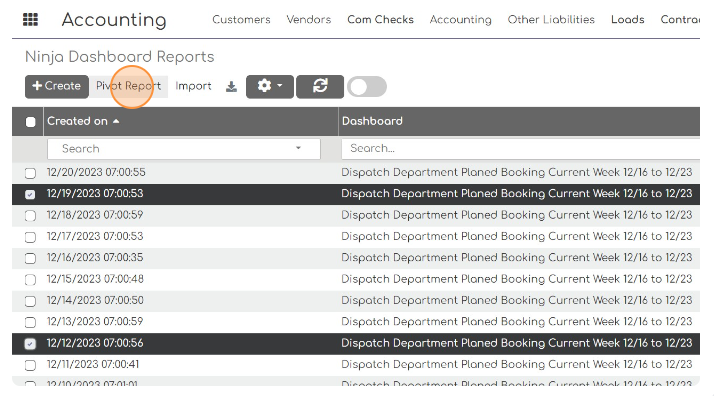Click the Dashboard search input field
This screenshot has height=396, width=714.
[520, 148]
